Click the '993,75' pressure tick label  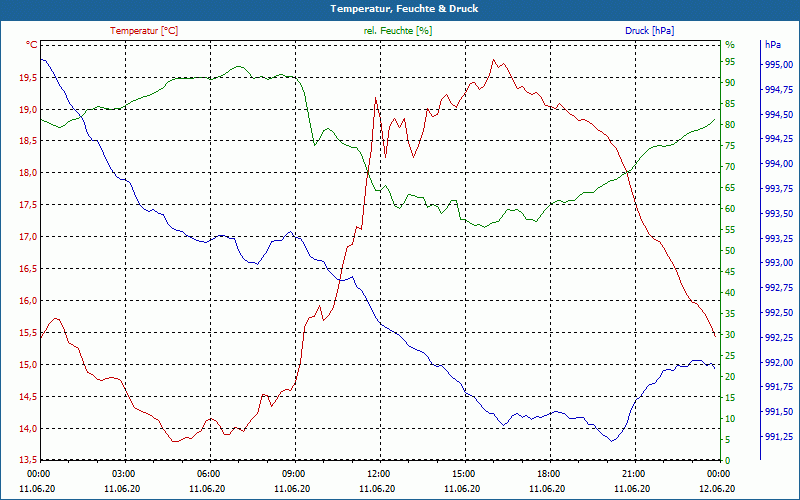[x=779, y=189]
